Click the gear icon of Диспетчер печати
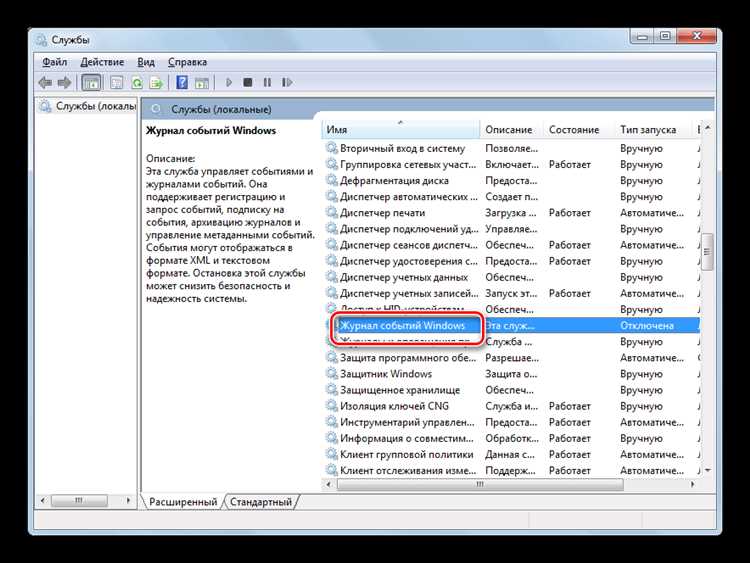 pyautogui.click(x=331, y=212)
